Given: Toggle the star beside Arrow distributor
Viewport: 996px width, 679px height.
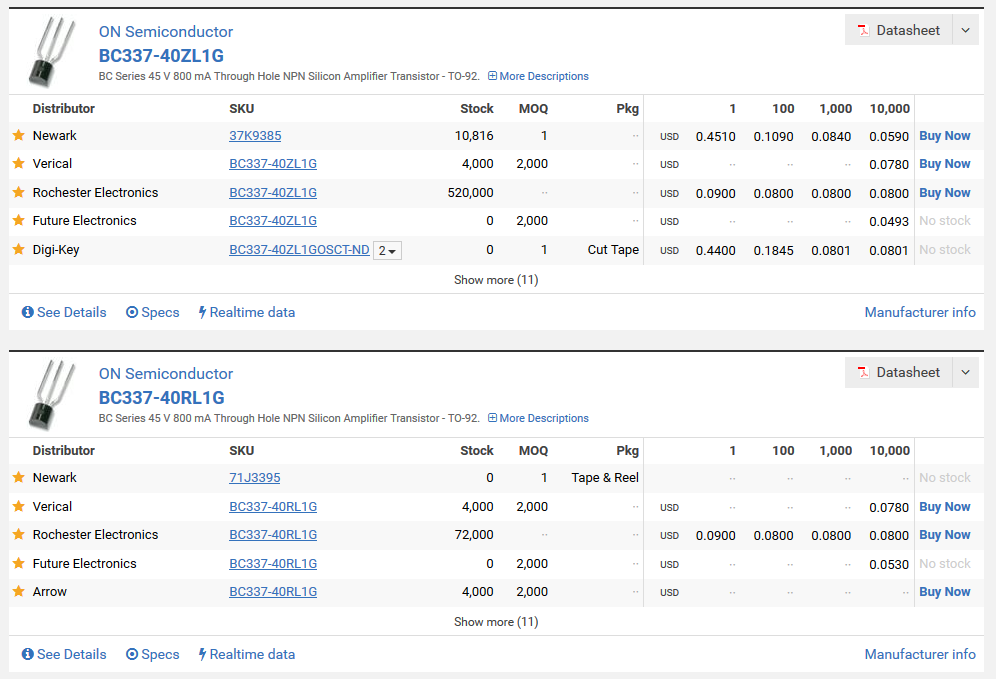Looking at the screenshot, I should click(x=18, y=591).
